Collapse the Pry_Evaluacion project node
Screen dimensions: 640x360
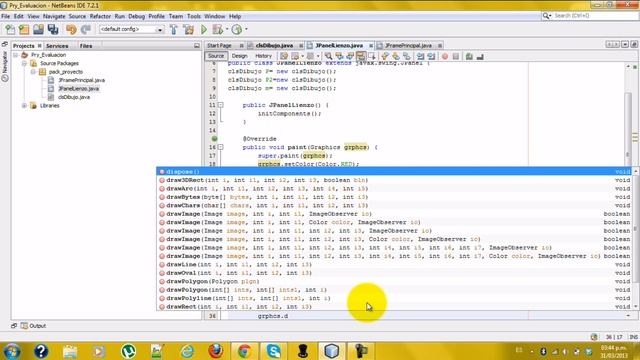point(16,55)
